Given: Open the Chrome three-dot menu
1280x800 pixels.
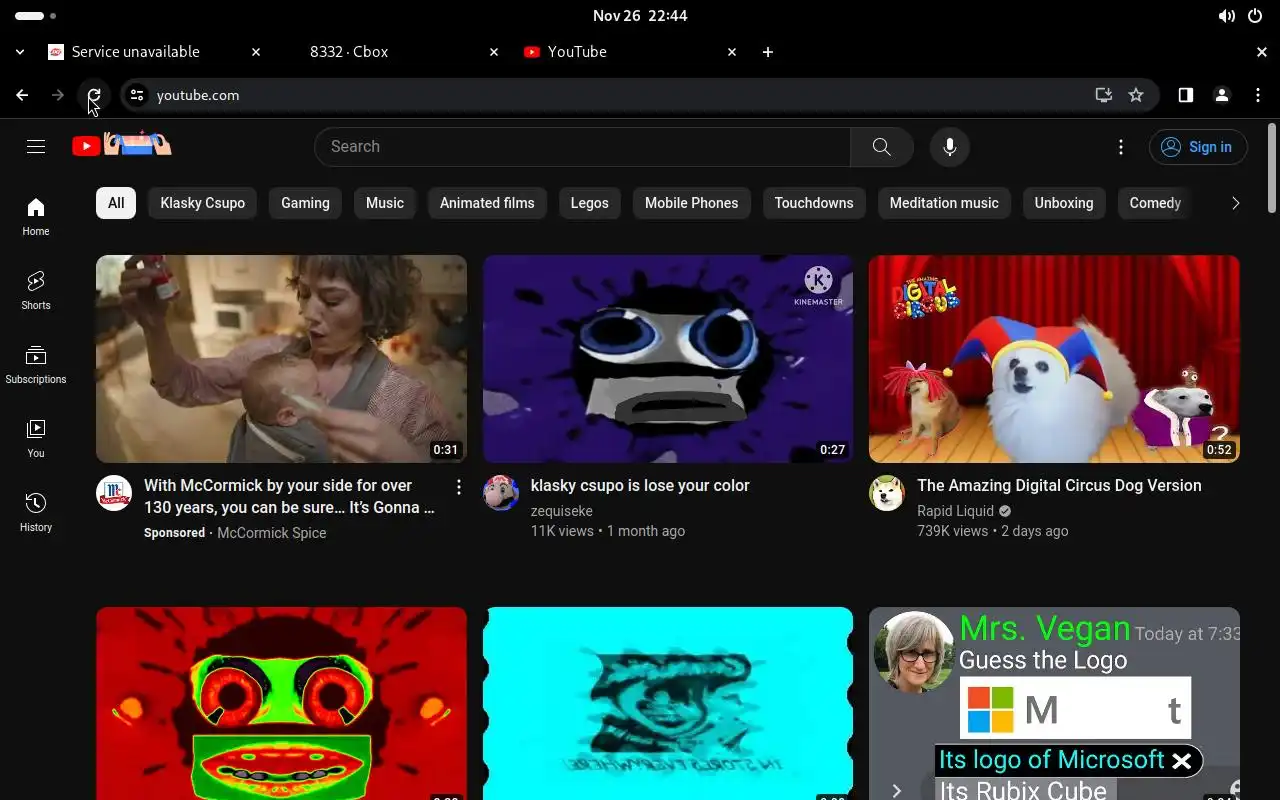Looking at the screenshot, I should click(x=1258, y=95).
